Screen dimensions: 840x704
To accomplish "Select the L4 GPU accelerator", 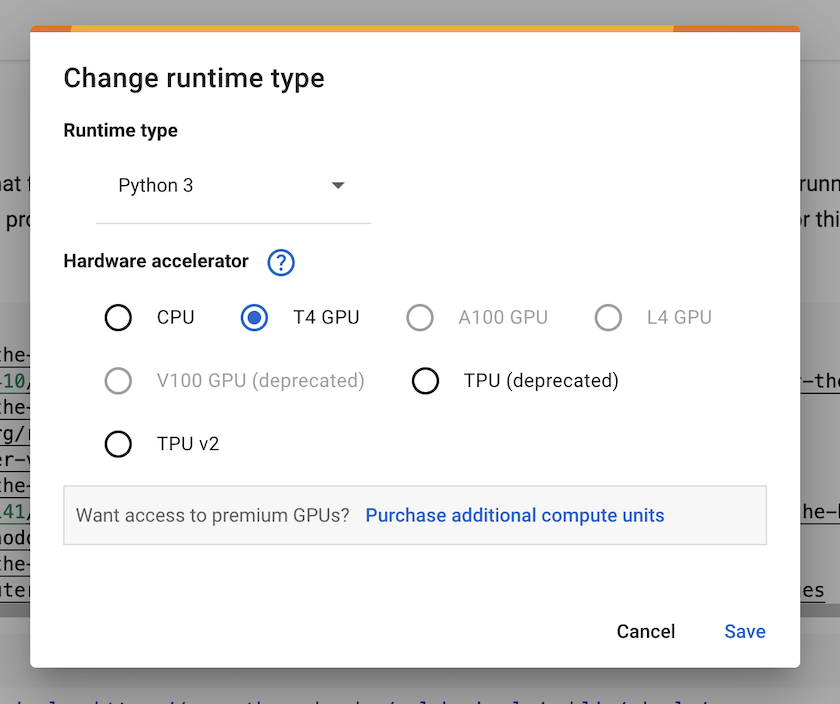I will 608,317.
